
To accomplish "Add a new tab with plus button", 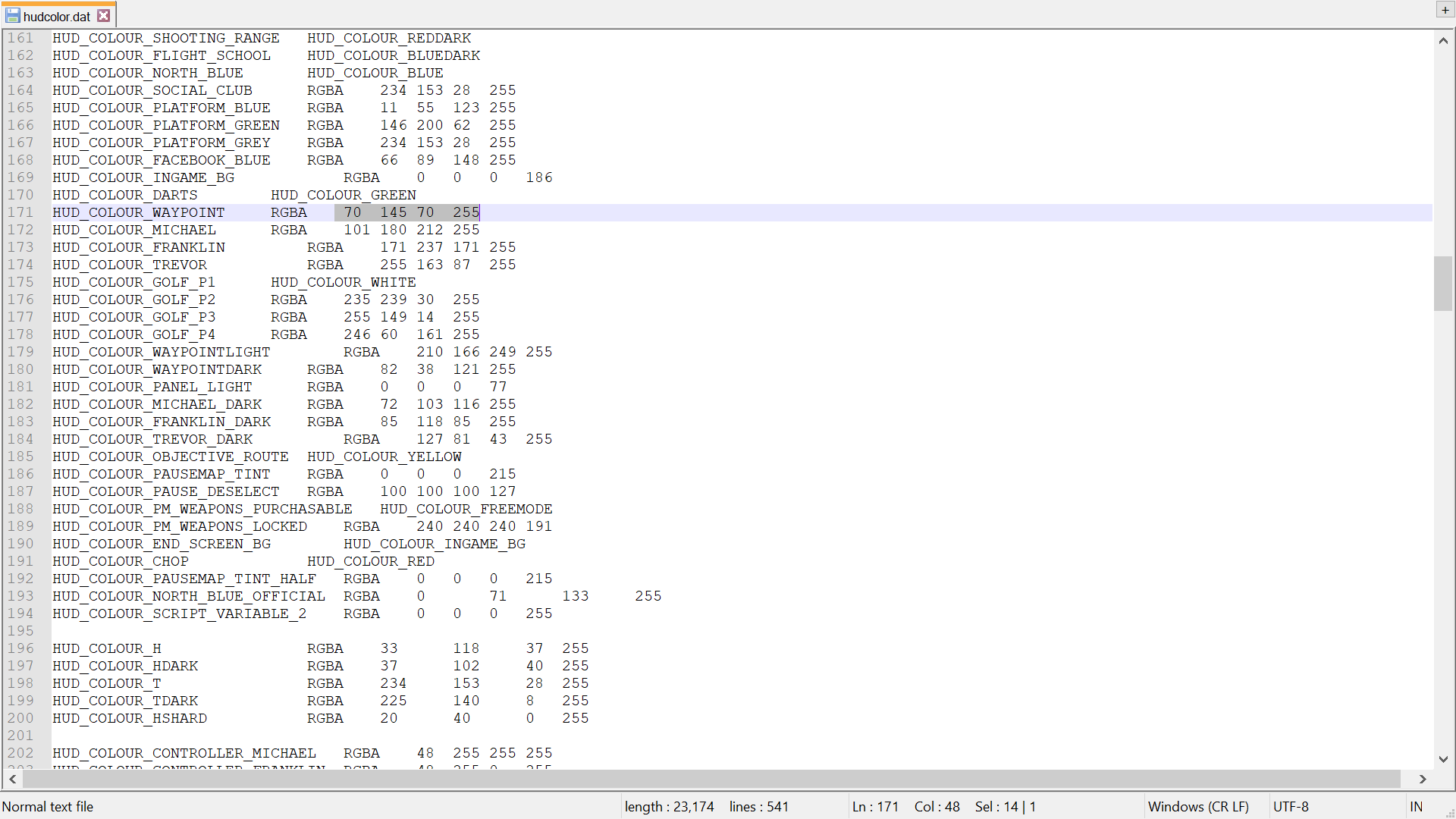I will coord(1445,10).
